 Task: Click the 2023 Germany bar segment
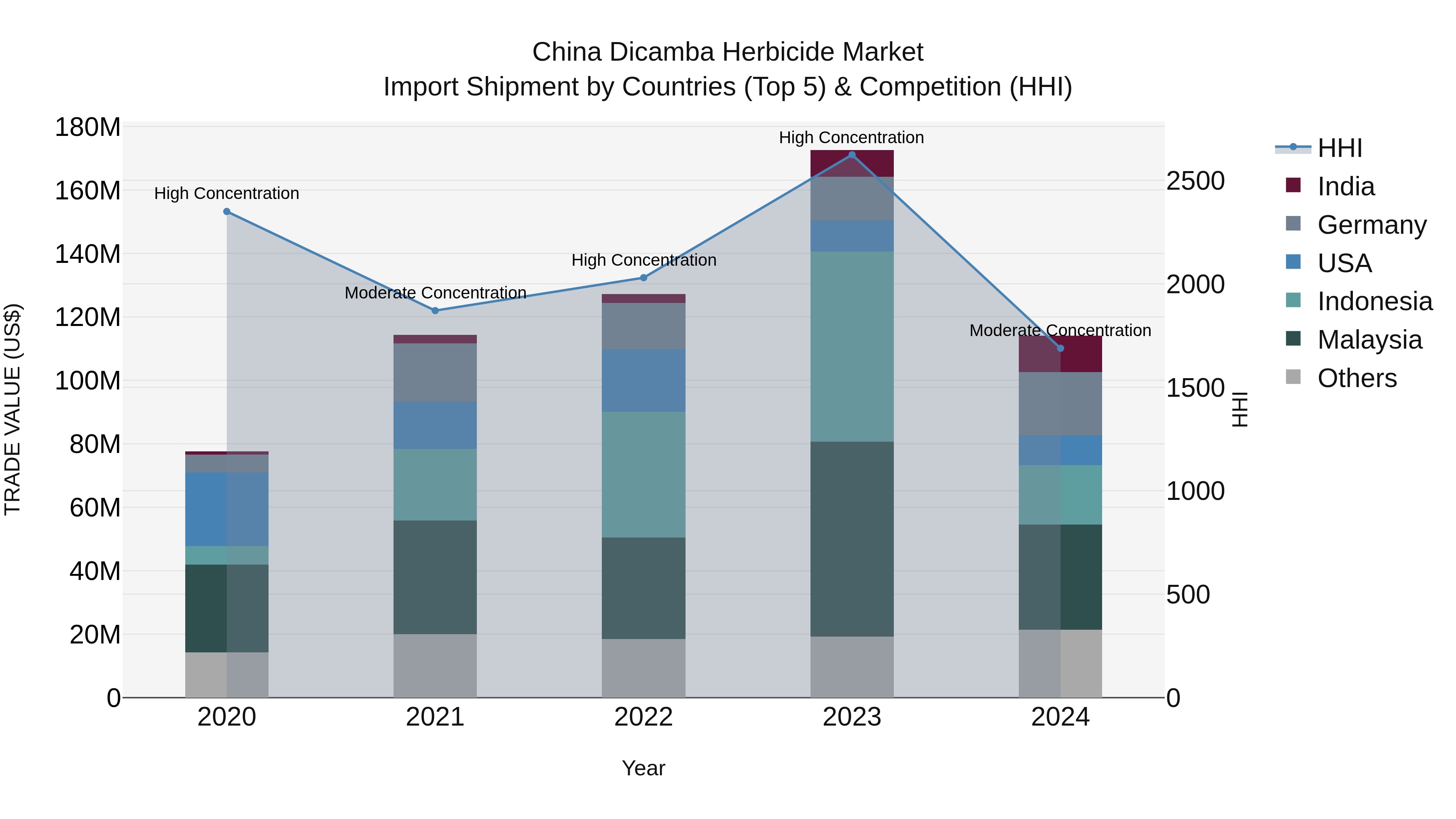point(852,199)
